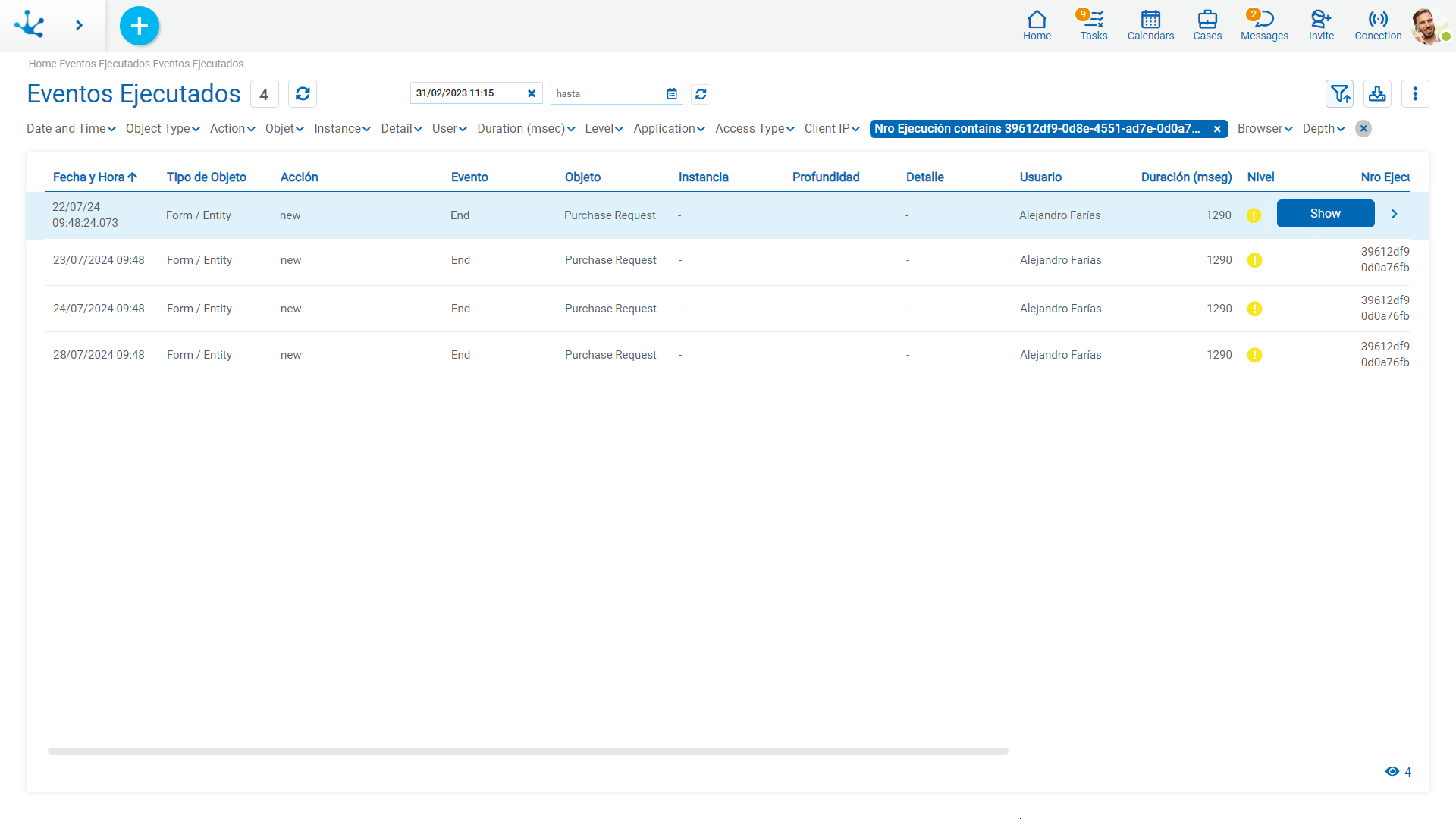Screen dimensions: 1456x819
Task: Expand the Object Type dropdown filter
Action: 162,128
